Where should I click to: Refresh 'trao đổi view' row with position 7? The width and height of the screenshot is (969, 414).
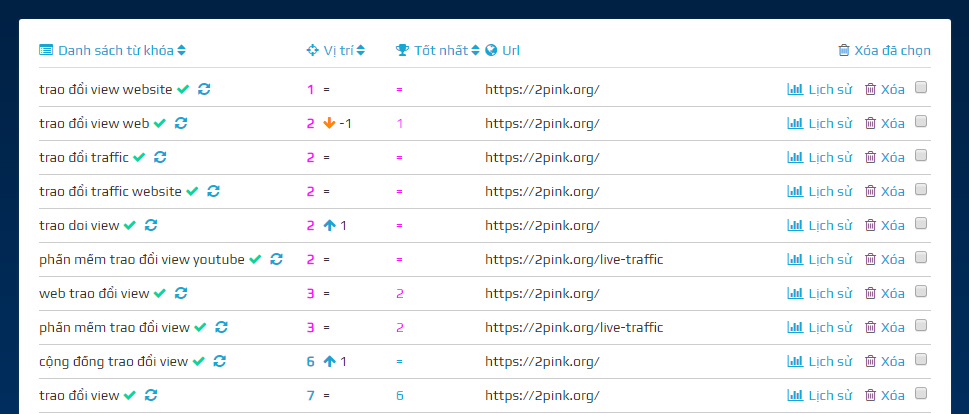[x=151, y=395]
